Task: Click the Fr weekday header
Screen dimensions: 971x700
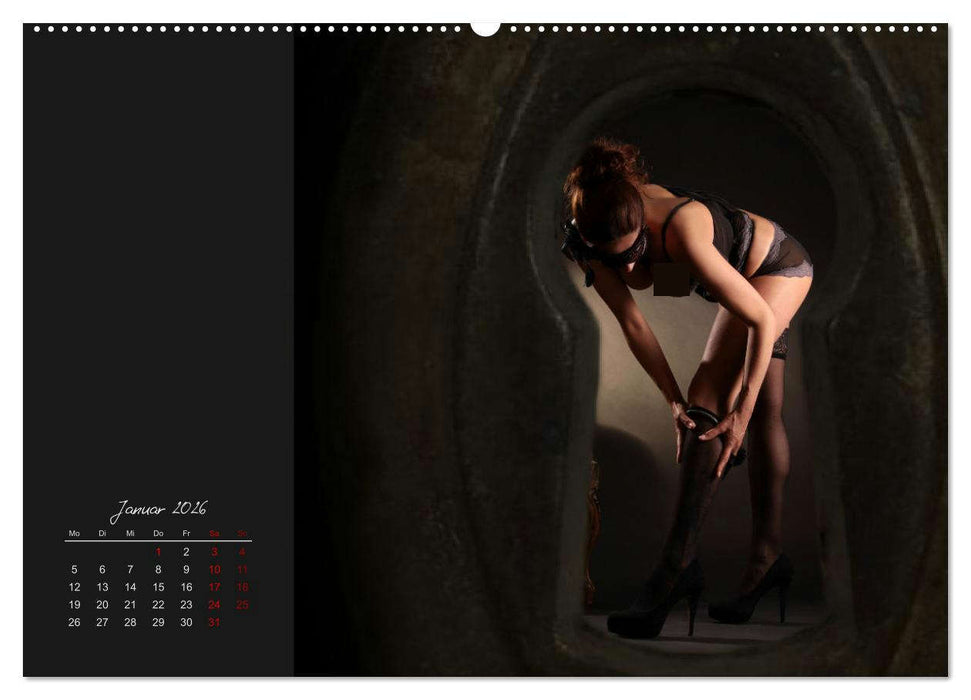Action: 186,533
